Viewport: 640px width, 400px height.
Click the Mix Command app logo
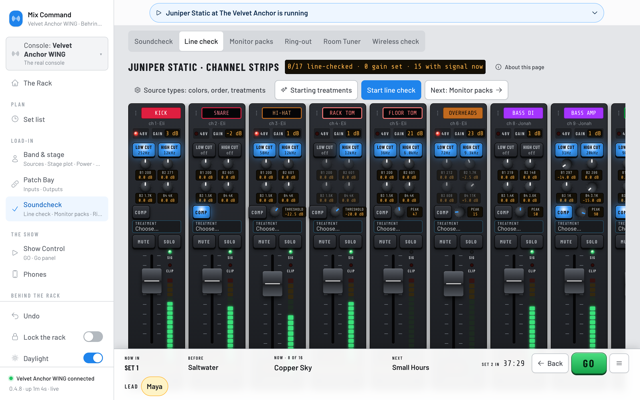tap(16, 19)
